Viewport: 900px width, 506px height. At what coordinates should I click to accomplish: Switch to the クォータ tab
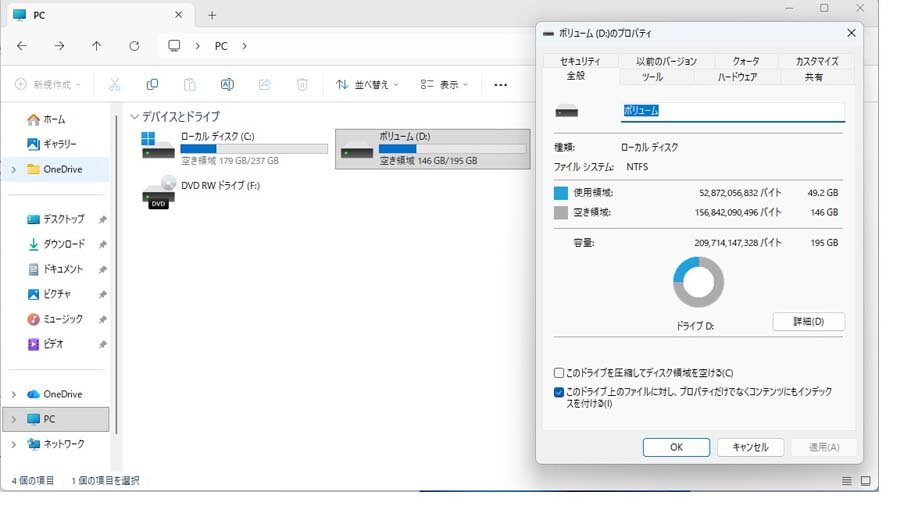(x=746, y=61)
